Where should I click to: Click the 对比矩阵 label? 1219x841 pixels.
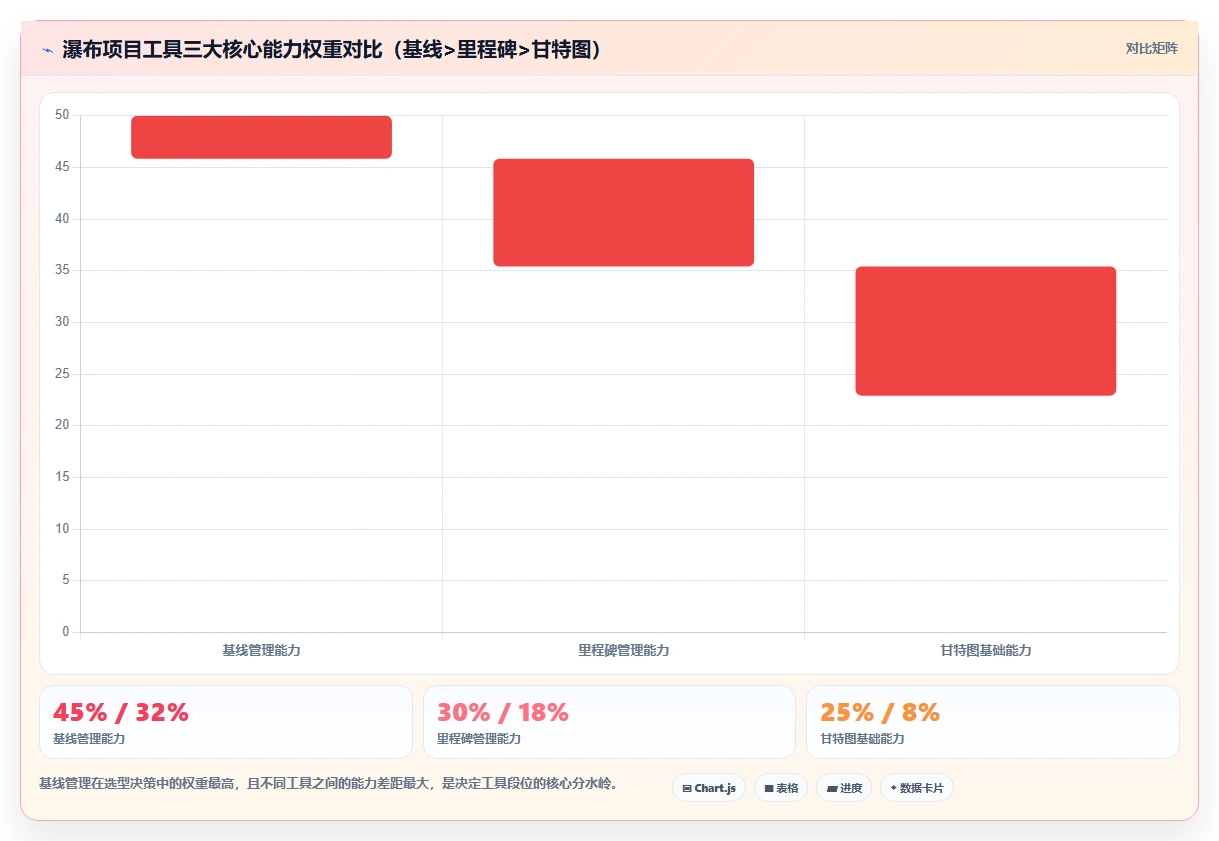coord(1151,48)
